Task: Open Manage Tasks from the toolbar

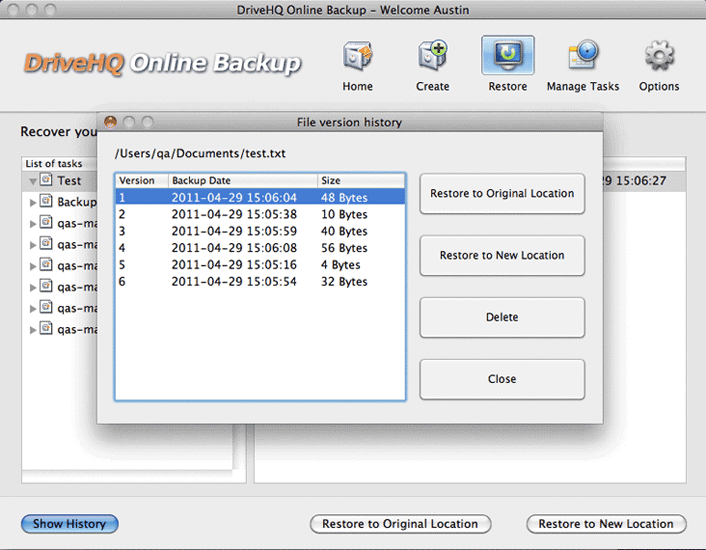Action: click(x=582, y=58)
